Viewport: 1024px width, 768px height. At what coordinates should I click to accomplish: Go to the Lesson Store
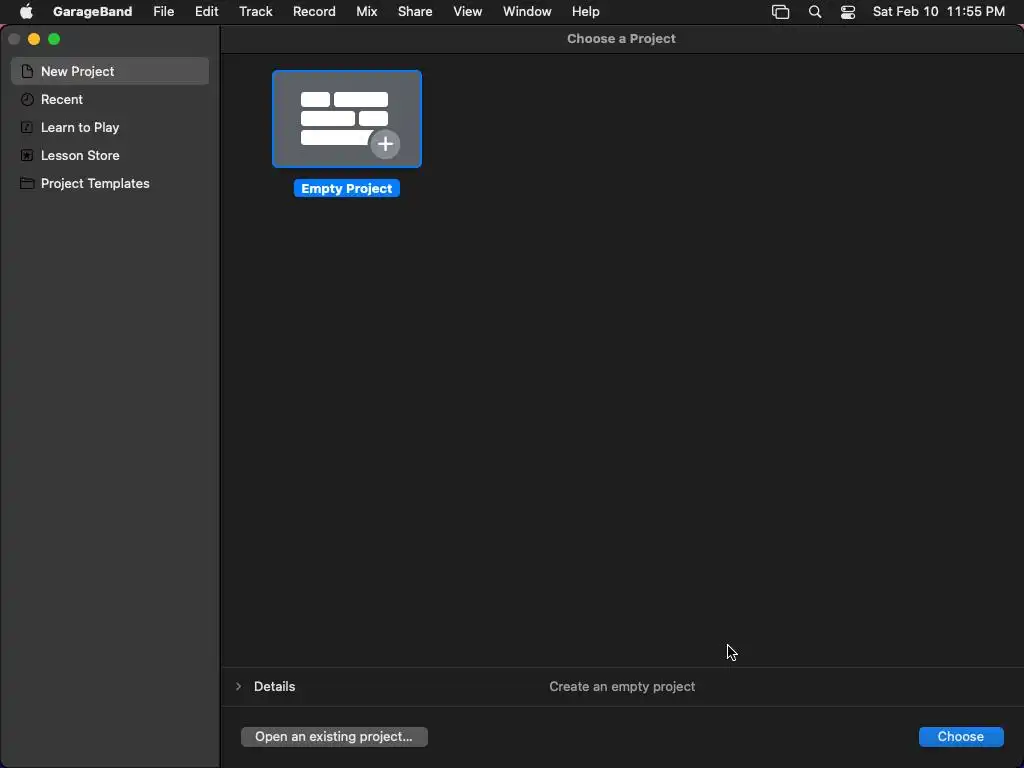point(110,155)
